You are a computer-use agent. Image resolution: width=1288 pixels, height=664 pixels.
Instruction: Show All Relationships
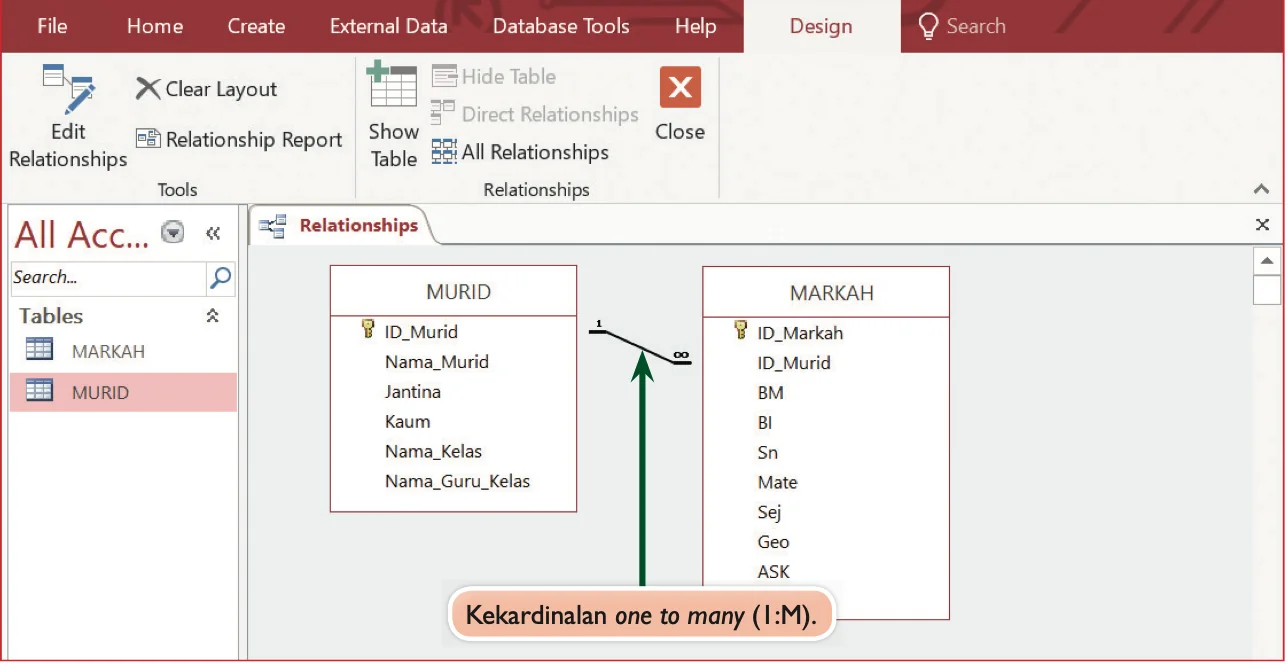pyautogui.click(x=520, y=152)
